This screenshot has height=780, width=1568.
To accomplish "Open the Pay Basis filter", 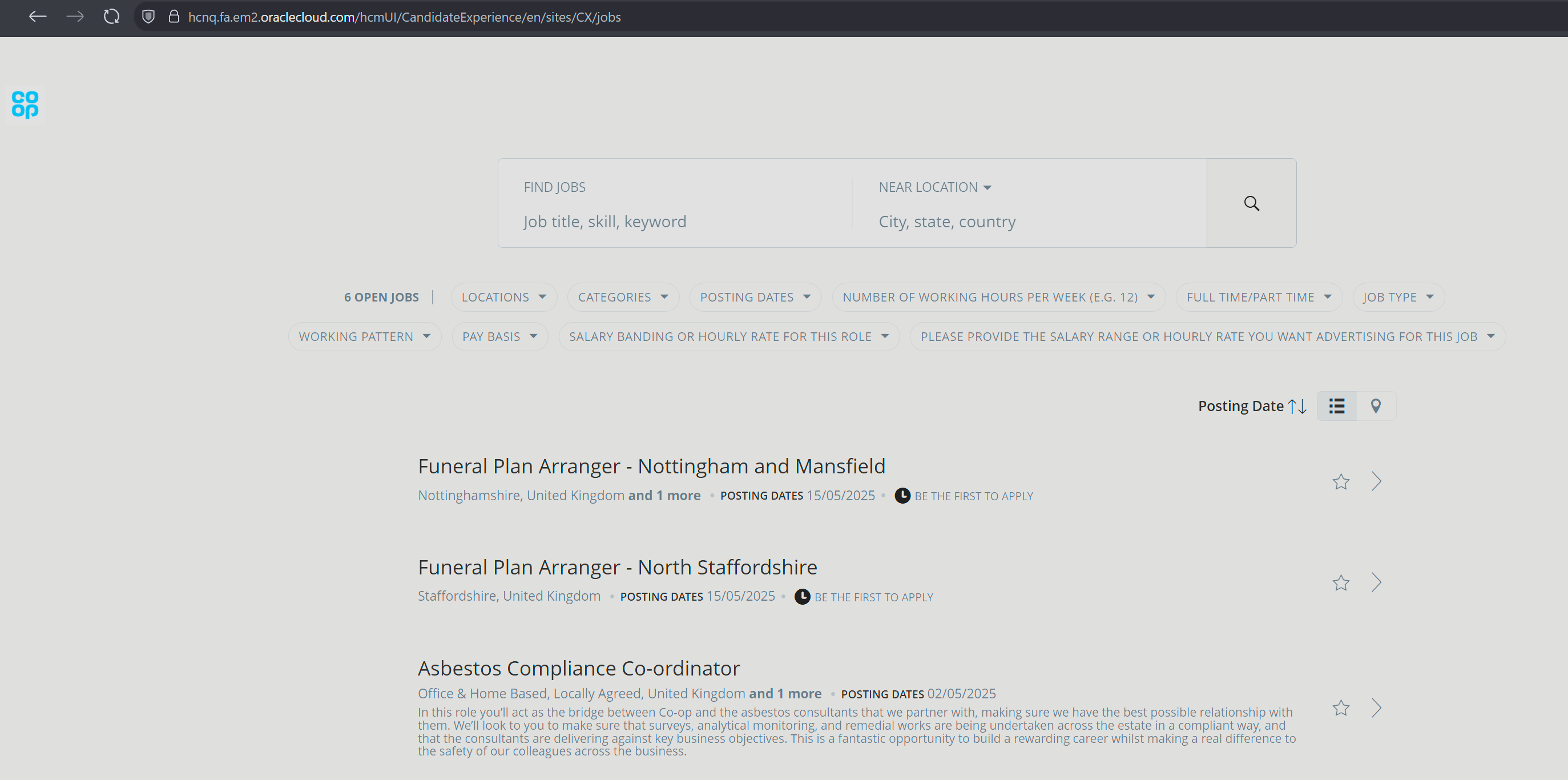I will point(499,337).
